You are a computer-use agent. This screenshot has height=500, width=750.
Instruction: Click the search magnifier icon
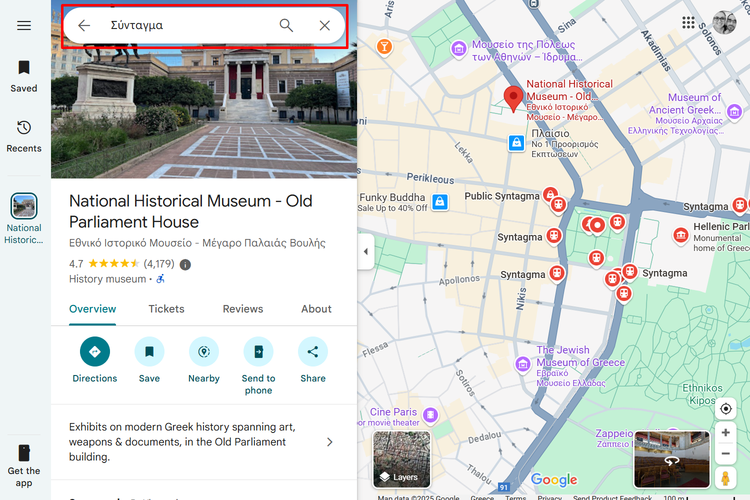[x=286, y=25]
